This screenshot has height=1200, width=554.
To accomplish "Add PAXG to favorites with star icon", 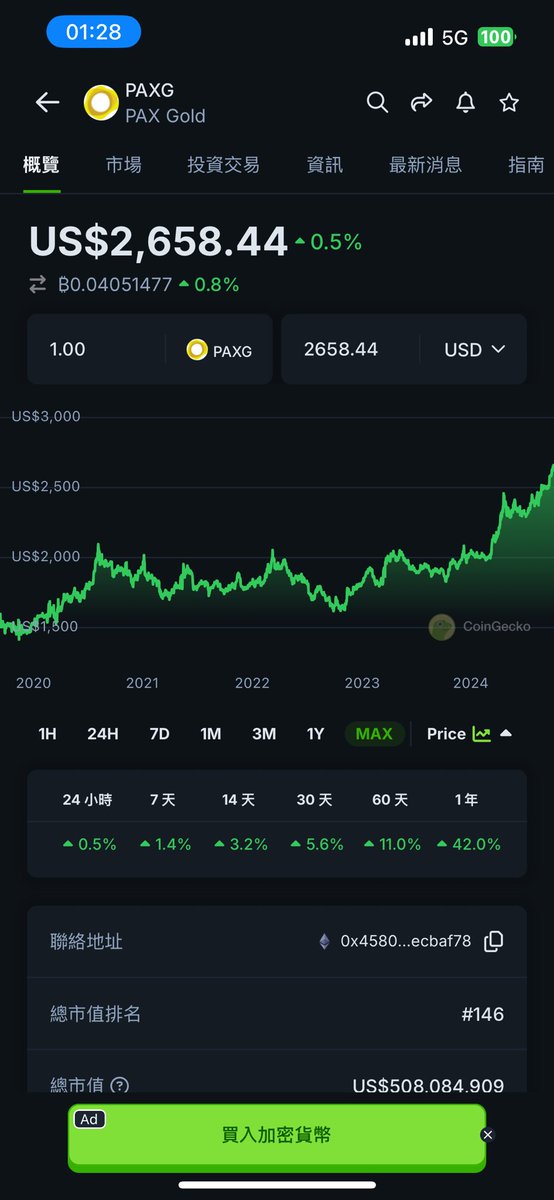I will tap(509, 102).
